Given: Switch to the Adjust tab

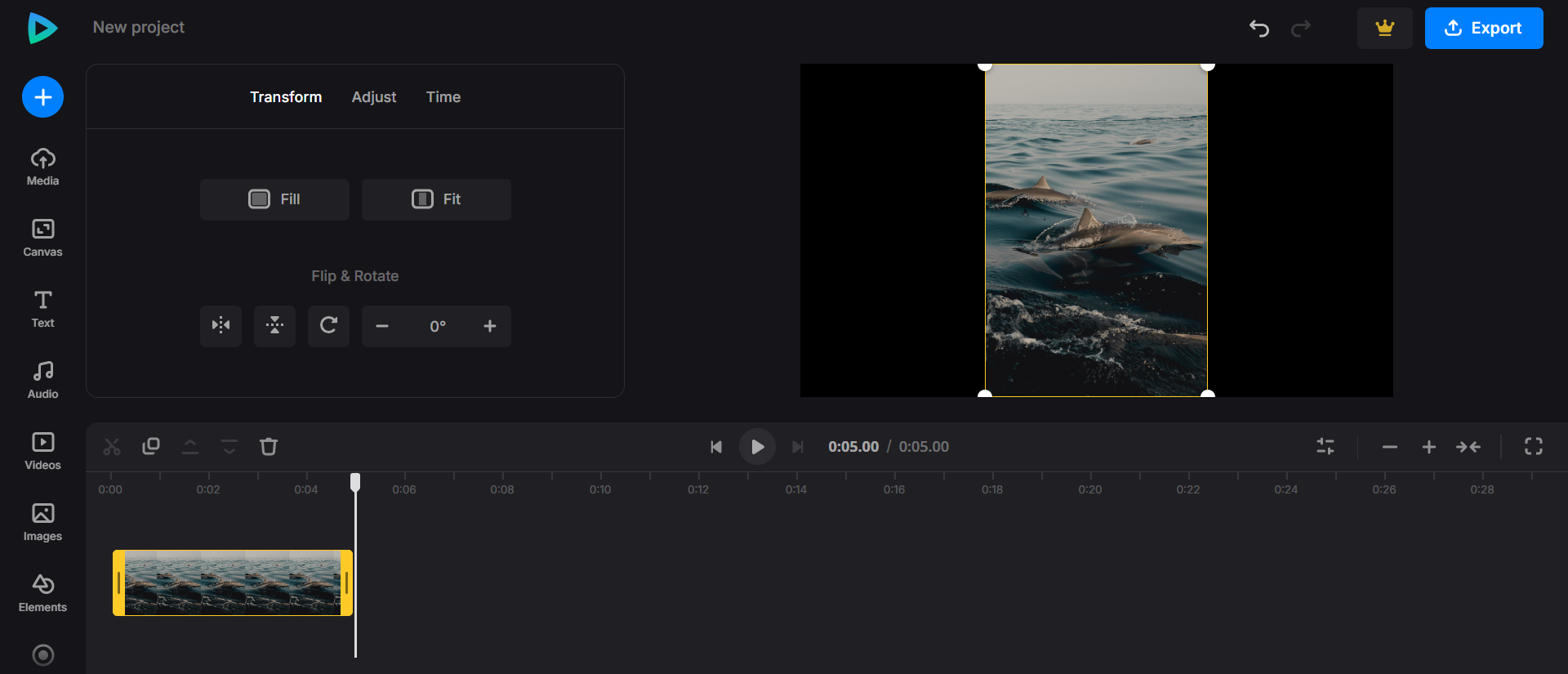Looking at the screenshot, I should tap(374, 97).
